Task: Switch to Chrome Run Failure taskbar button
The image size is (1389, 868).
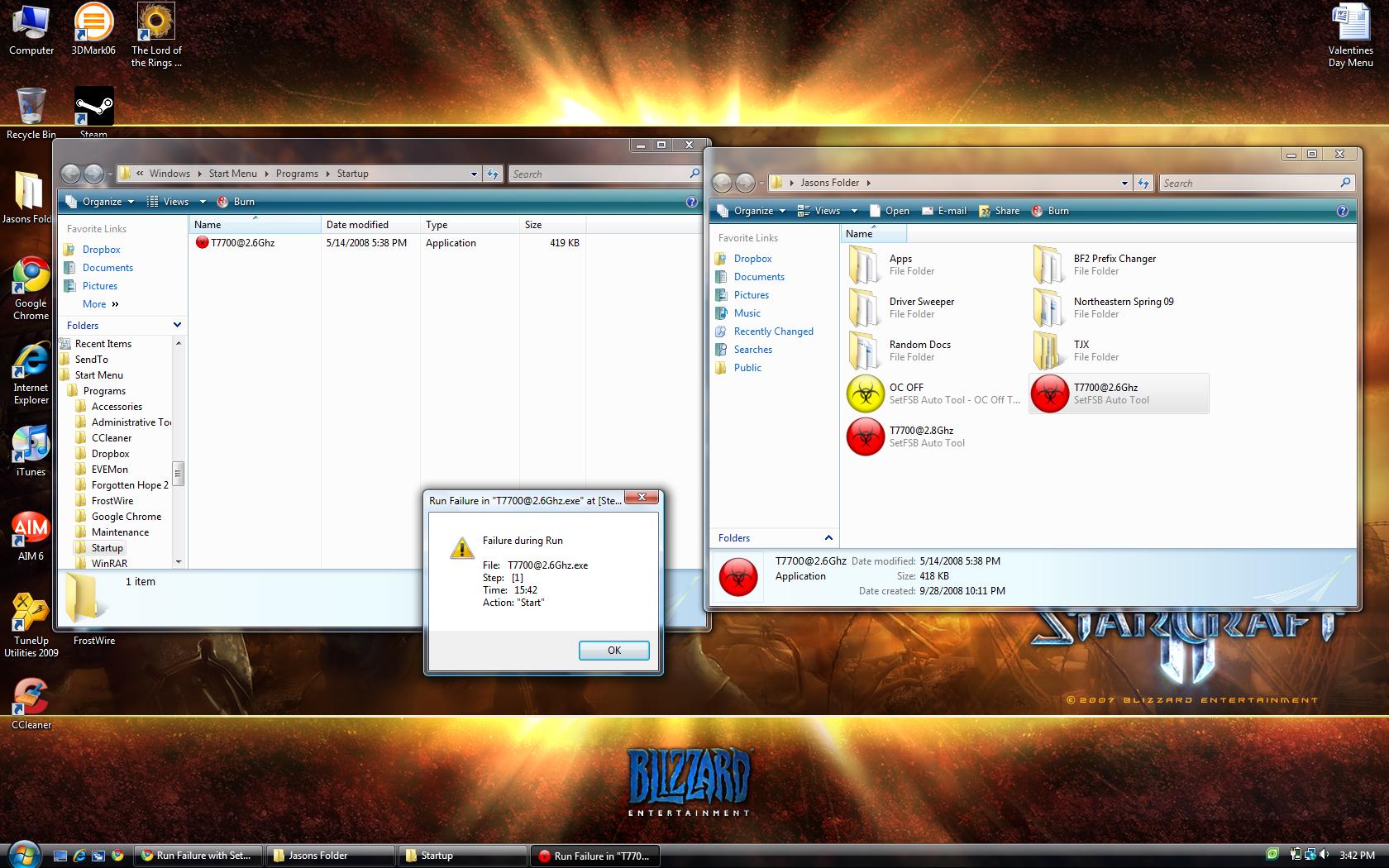Action: tap(198, 856)
